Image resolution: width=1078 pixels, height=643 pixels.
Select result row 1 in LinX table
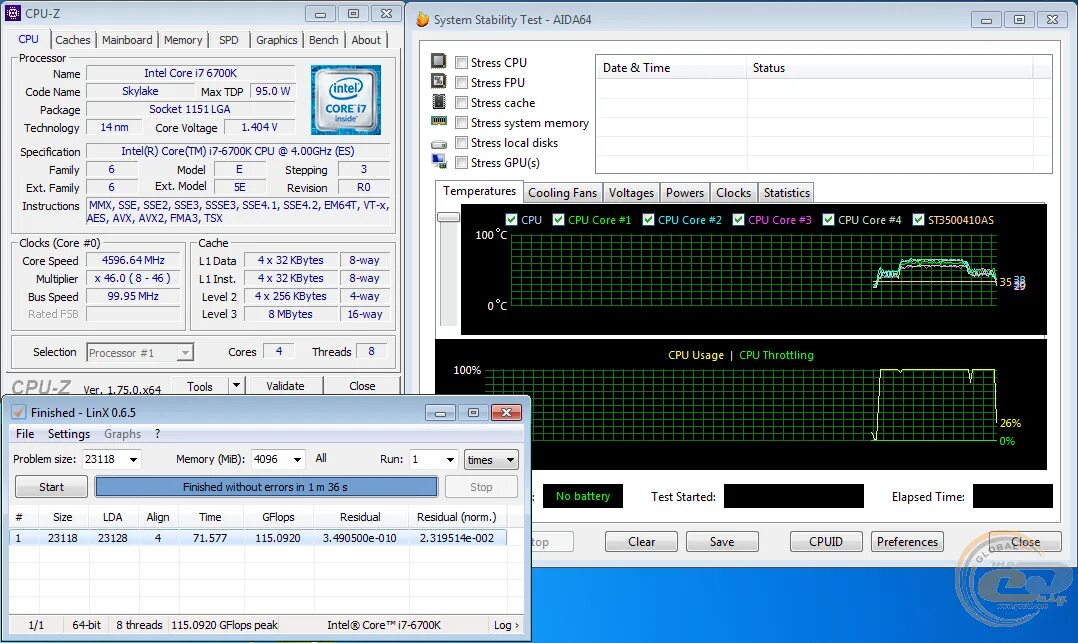[258, 538]
